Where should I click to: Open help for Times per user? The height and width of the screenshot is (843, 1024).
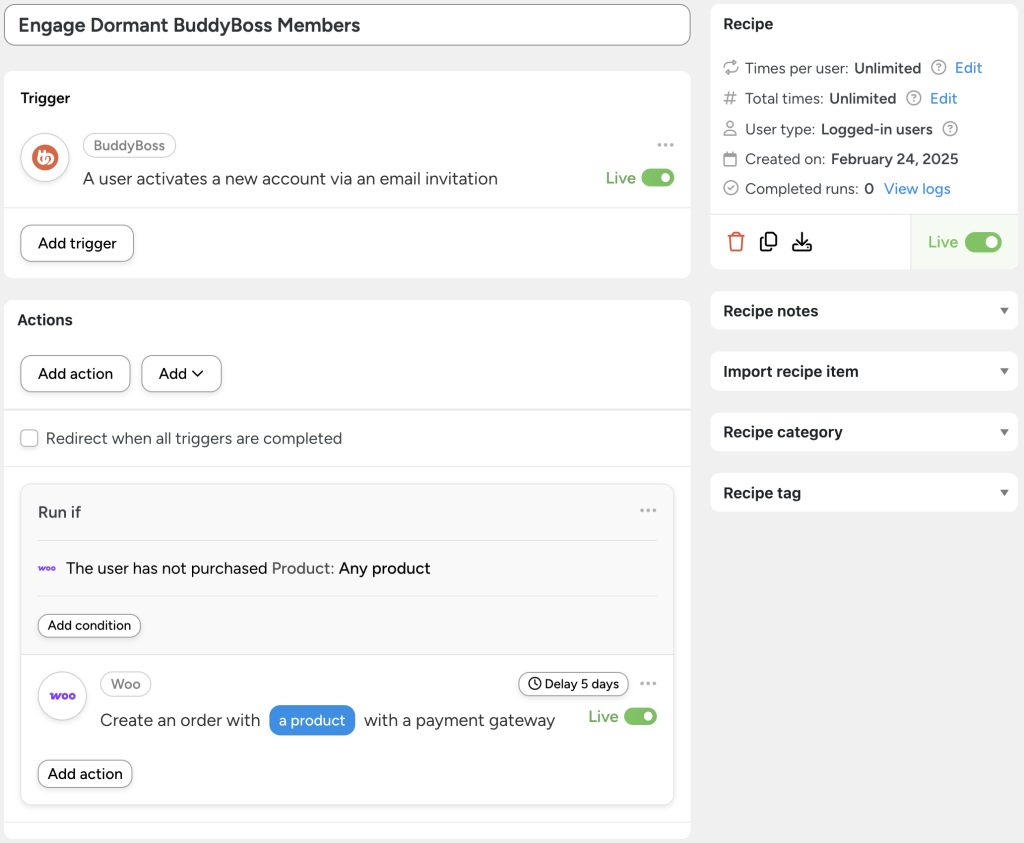click(x=938, y=68)
